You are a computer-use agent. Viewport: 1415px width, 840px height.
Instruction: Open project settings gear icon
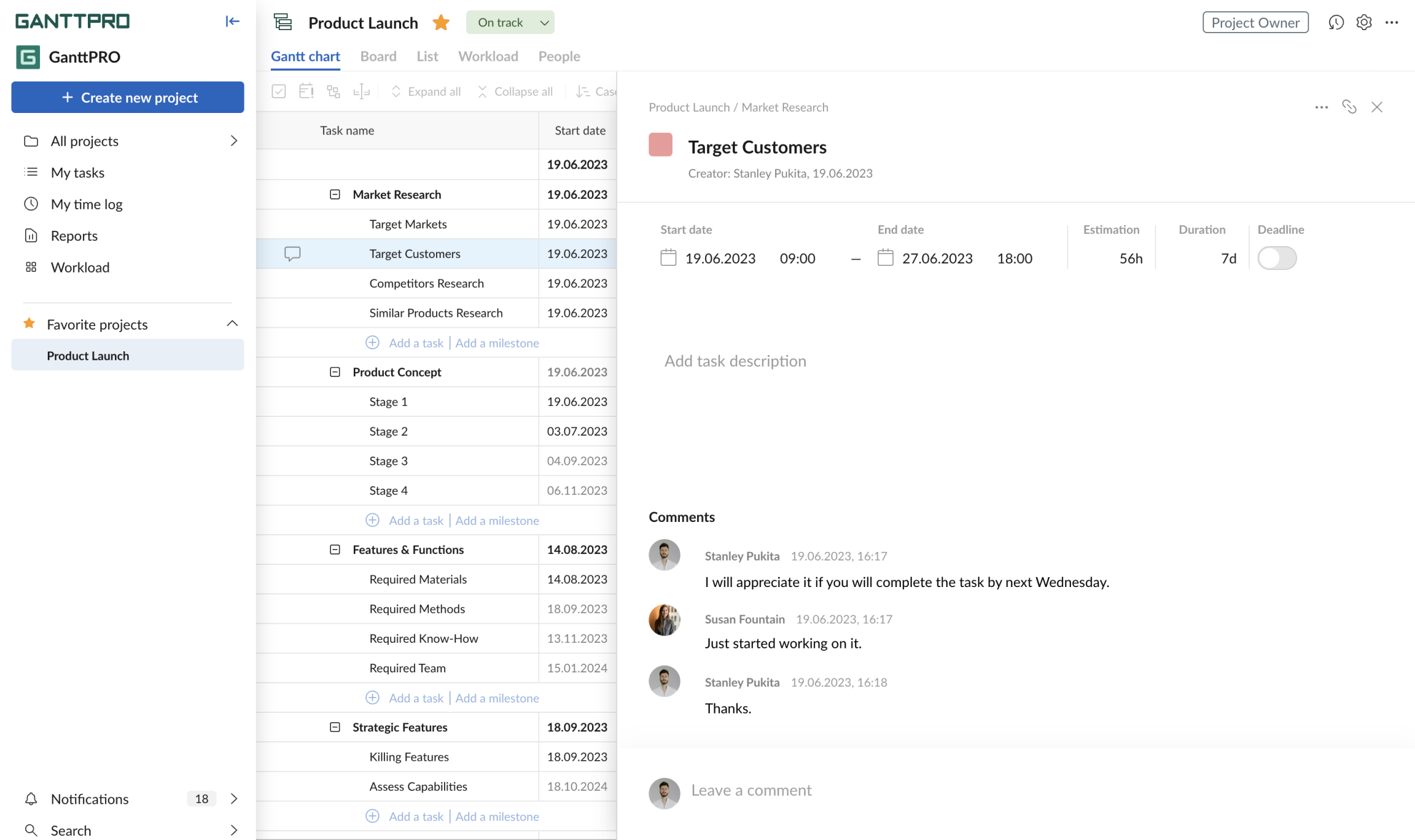click(x=1363, y=22)
